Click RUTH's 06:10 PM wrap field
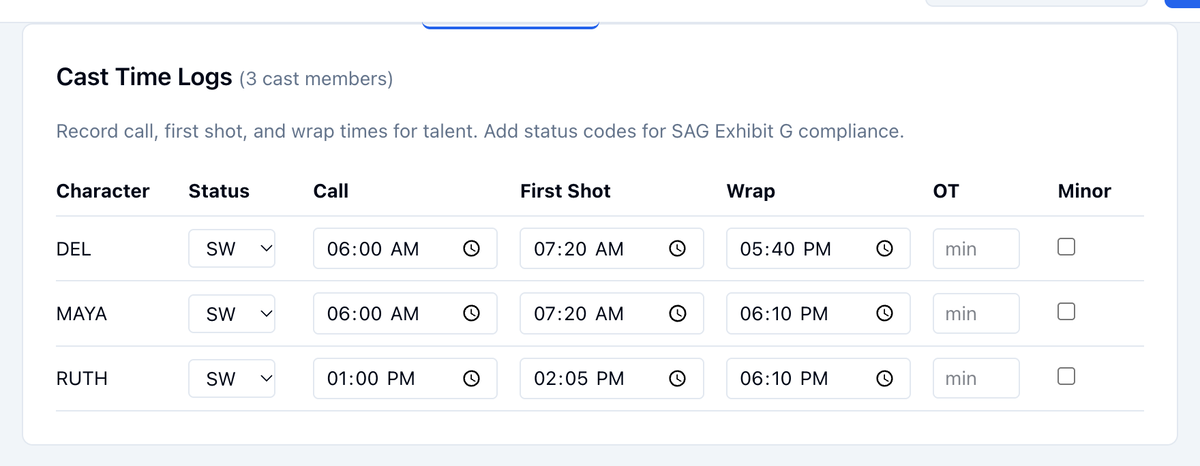Image resolution: width=1200 pixels, height=466 pixels. [819, 379]
